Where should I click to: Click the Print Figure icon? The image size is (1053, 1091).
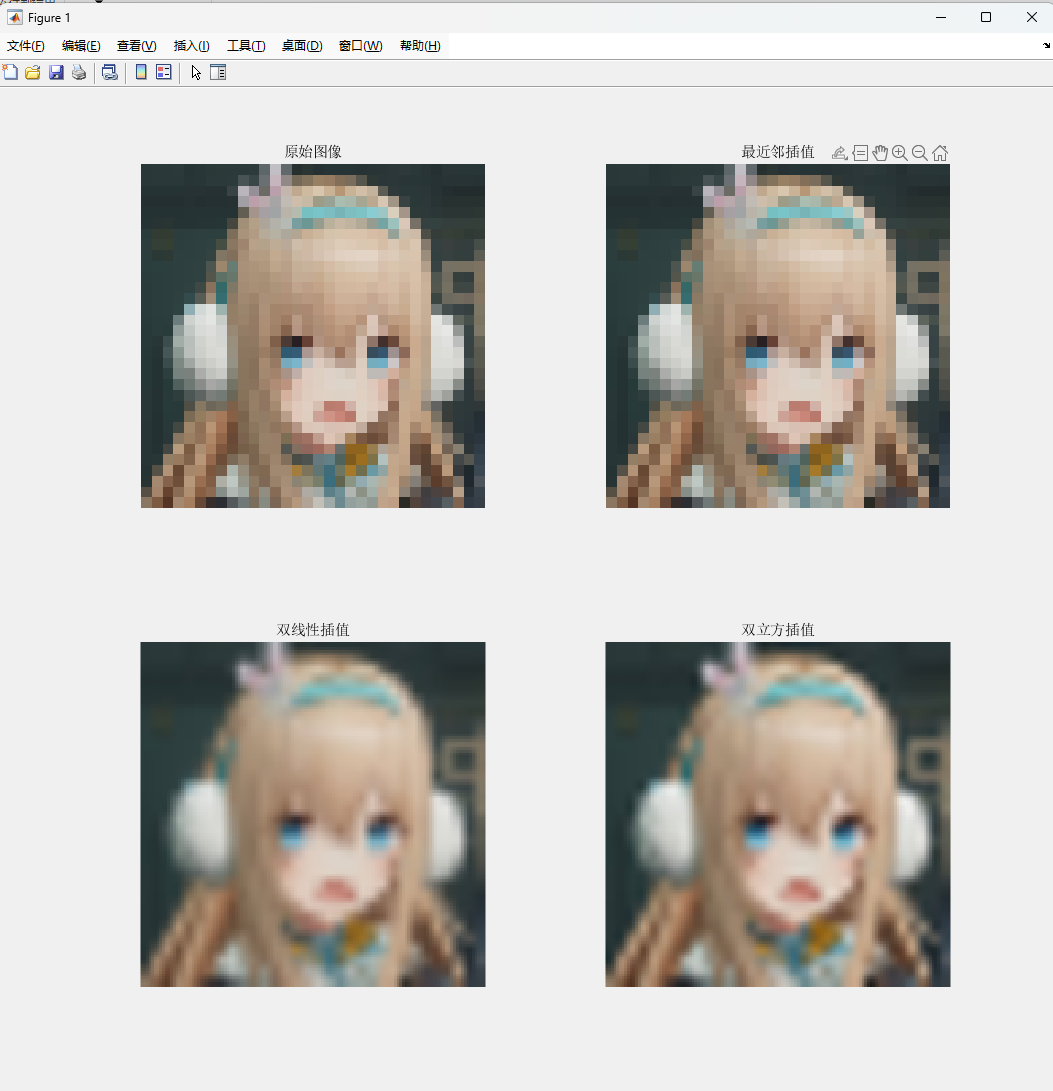(79, 72)
